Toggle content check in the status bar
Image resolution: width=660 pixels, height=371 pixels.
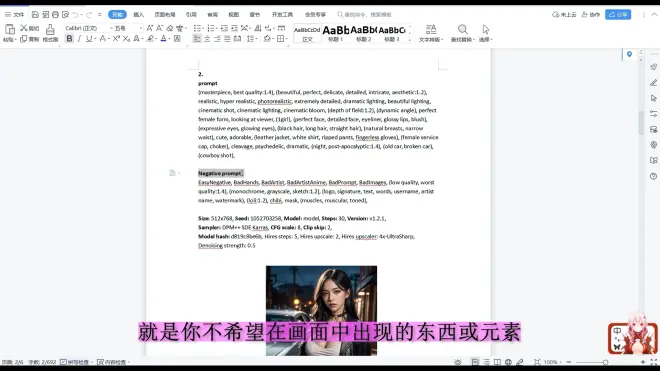coord(112,362)
